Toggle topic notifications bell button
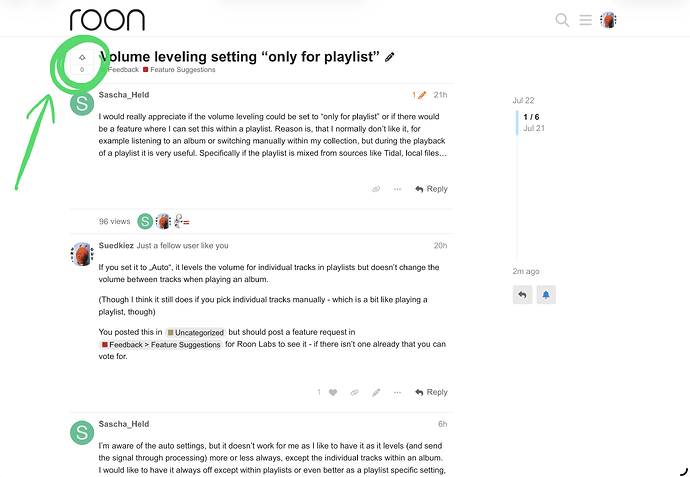 [x=546, y=295]
